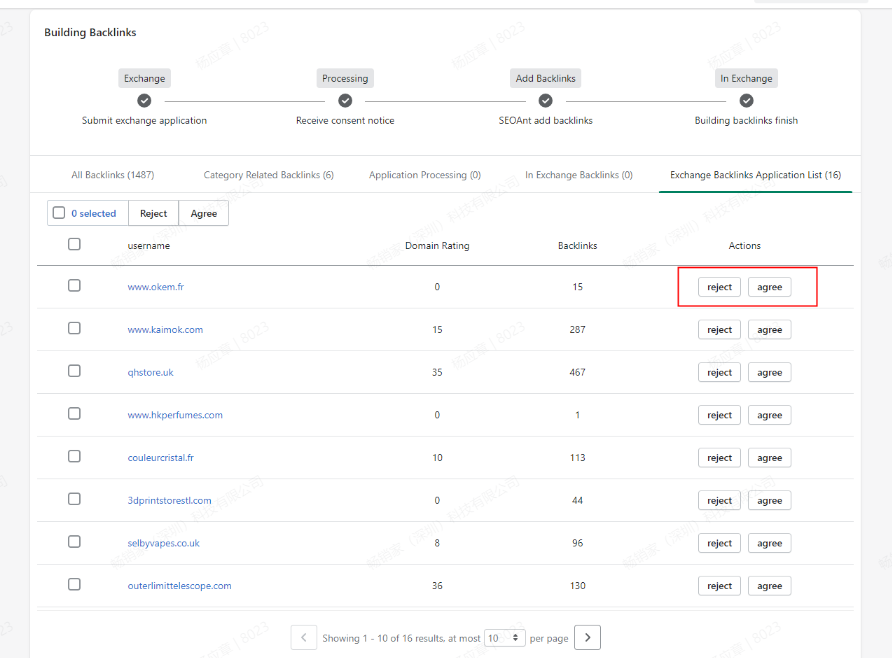Reject the couleurcristal.fr application
This screenshot has width=892, height=658.
720,458
